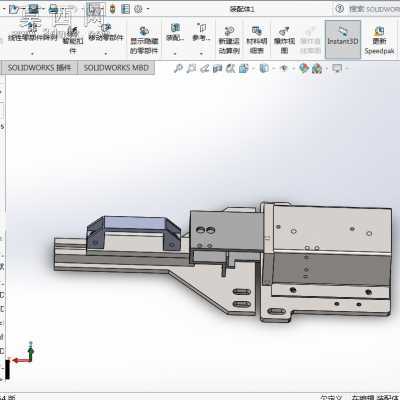Viewport: 400px width, 400px height.
Task: Expand the 参考 geometry dropdown arrow
Action: [x=201, y=53]
